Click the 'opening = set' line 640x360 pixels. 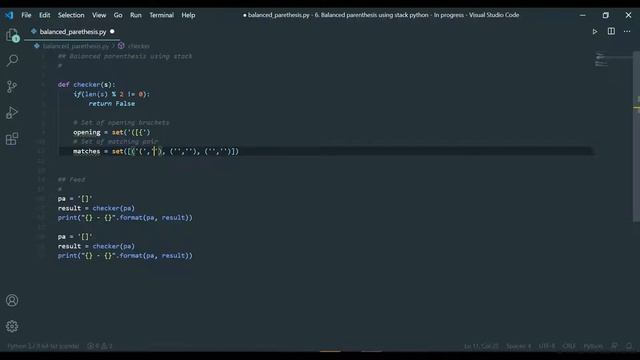coord(112,132)
